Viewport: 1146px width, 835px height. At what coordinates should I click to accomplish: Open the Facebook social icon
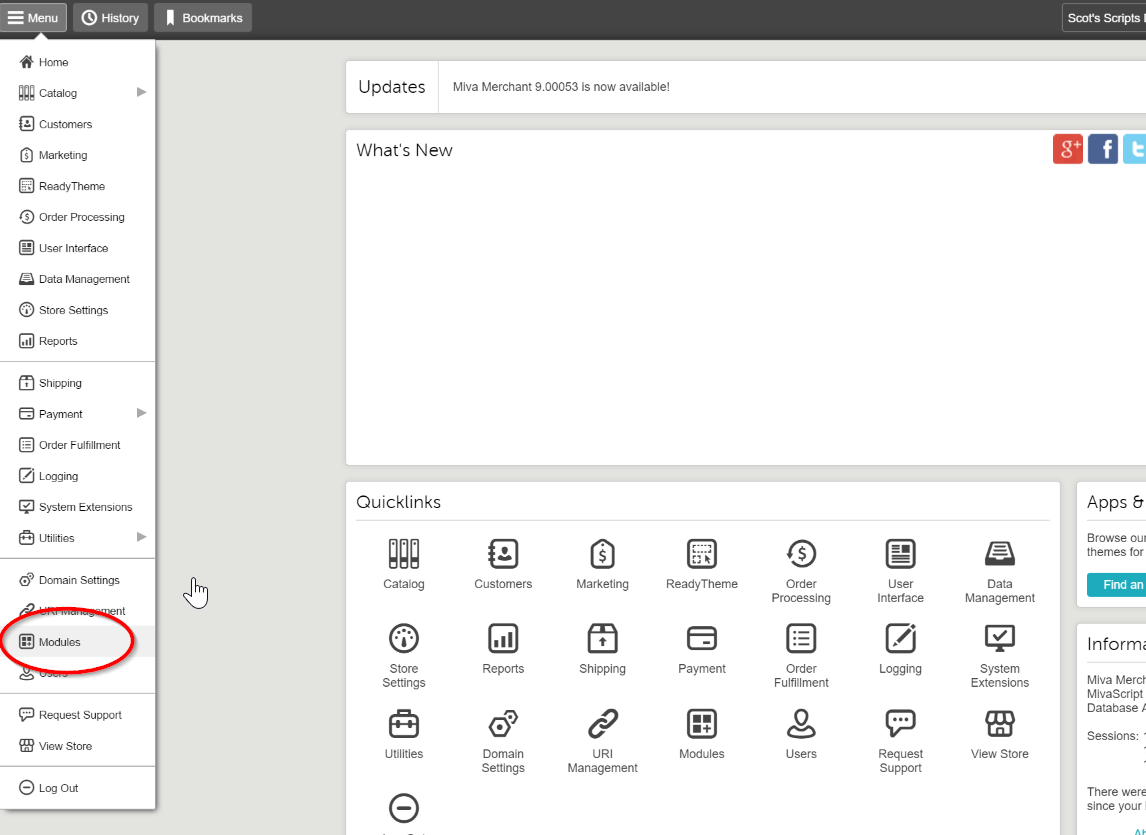[1103, 149]
